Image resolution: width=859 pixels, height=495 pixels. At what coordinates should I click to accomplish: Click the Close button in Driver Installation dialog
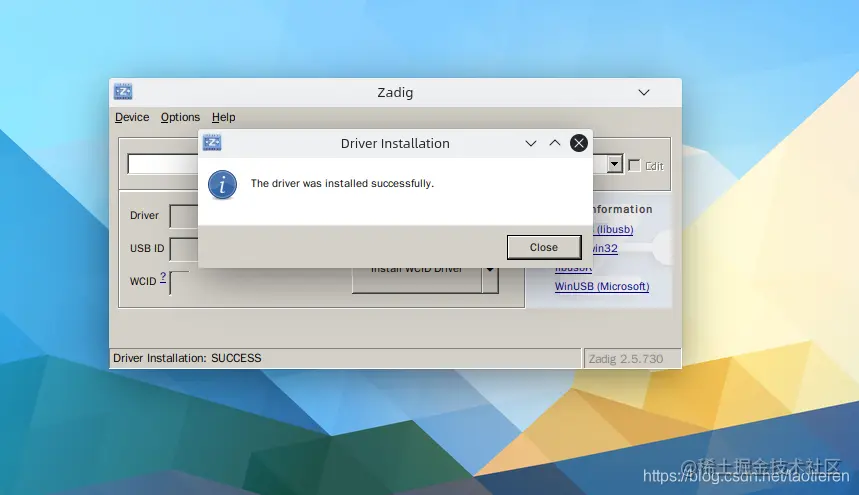point(543,248)
